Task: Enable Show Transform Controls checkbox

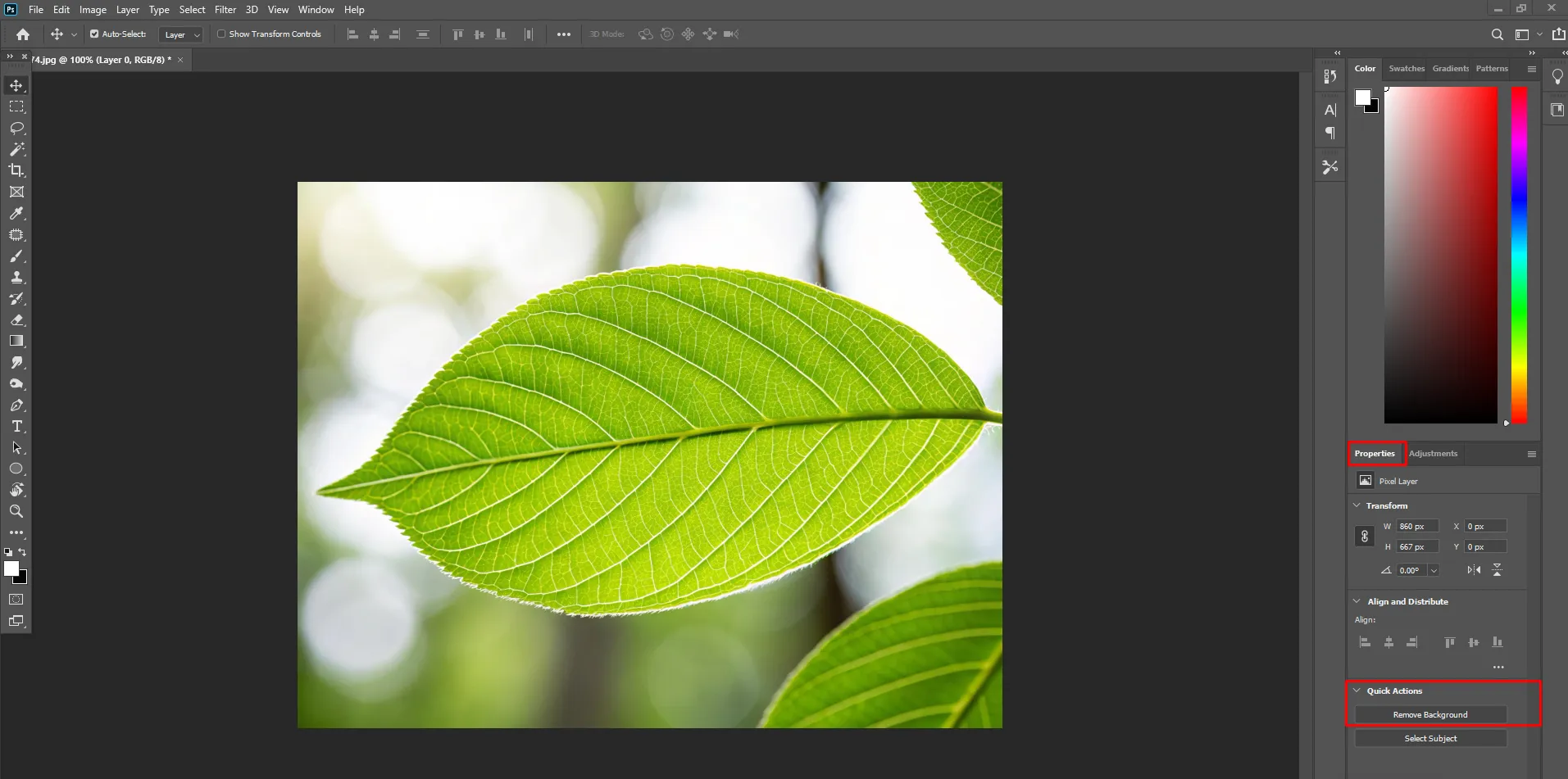Action: click(221, 34)
